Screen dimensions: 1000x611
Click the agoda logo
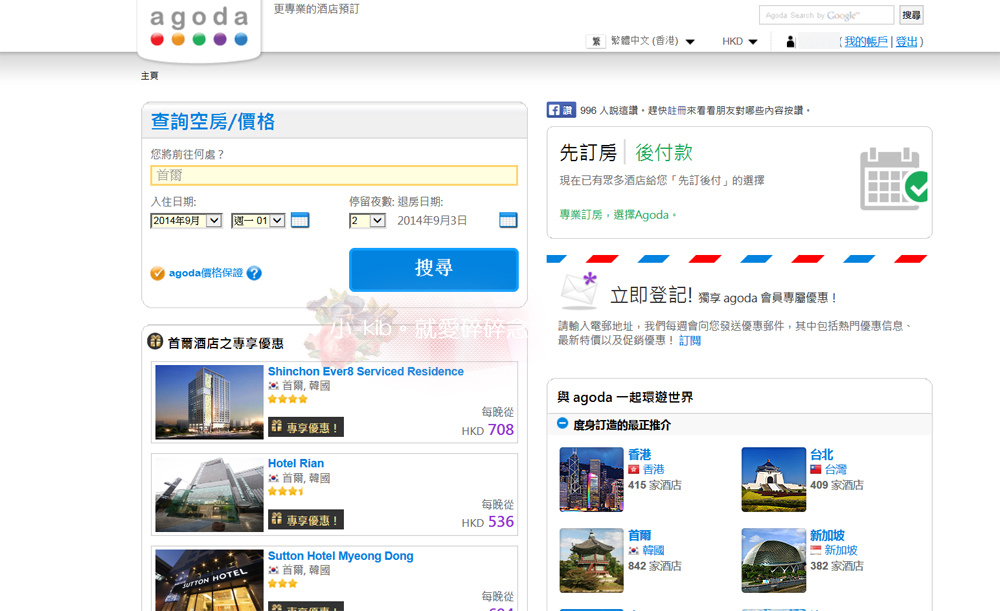[199, 27]
